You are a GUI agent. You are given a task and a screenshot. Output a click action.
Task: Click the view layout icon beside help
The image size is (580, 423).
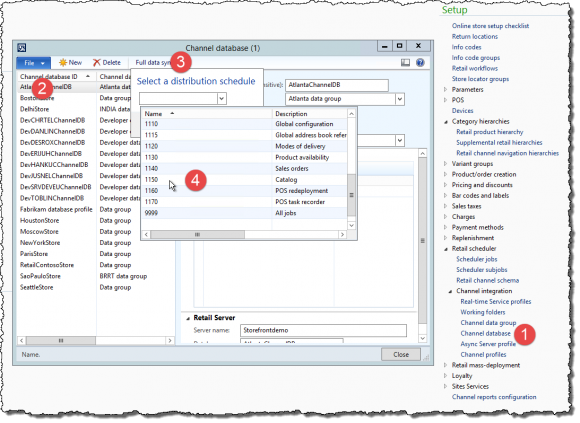[405, 63]
